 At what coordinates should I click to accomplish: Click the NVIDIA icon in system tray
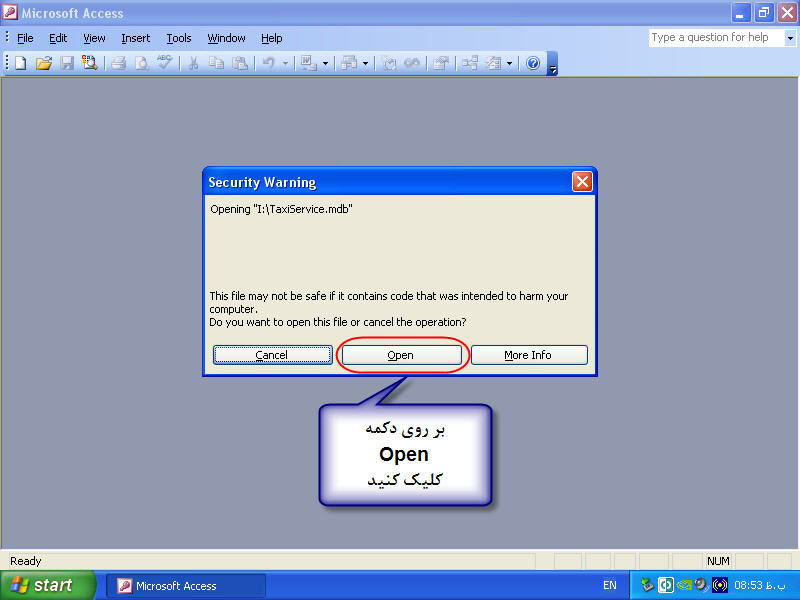(684, 585)
